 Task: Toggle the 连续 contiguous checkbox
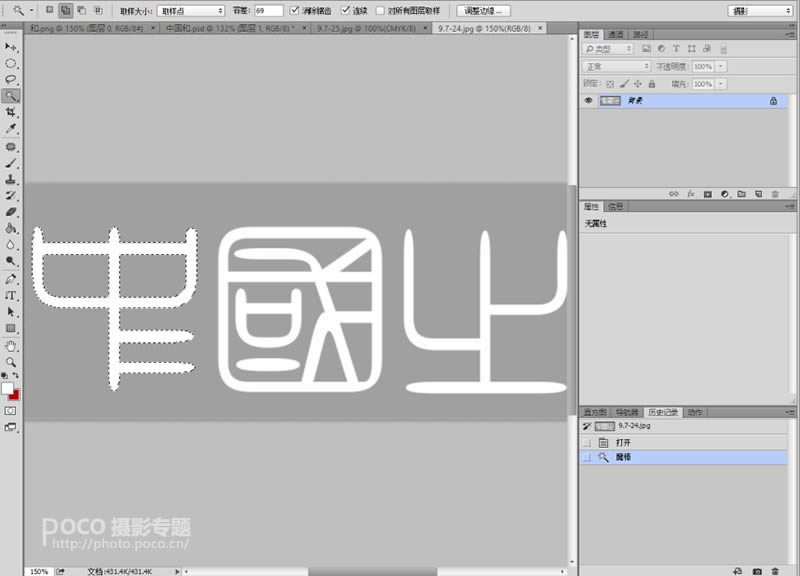[x=346, y=10]
